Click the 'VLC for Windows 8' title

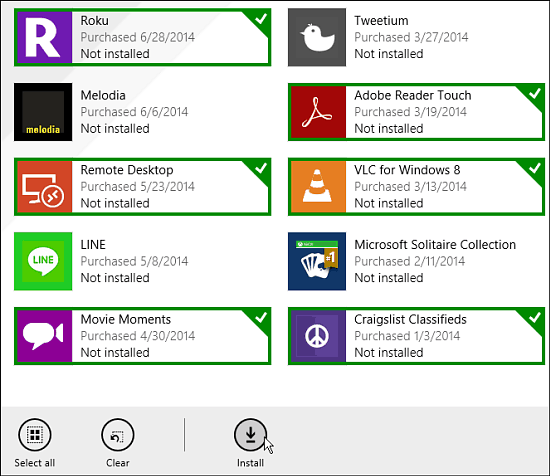[x=407, y=170]
